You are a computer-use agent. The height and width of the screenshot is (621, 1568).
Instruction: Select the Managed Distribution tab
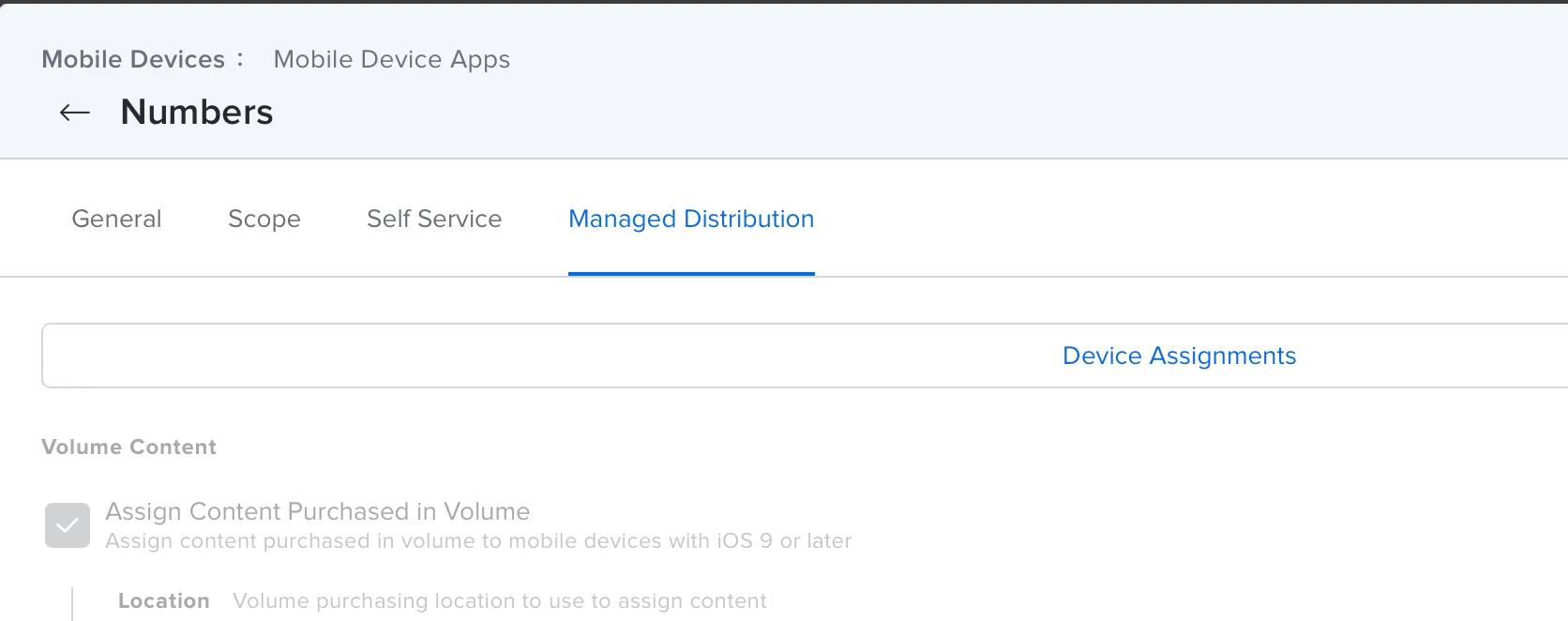pyautogui.click(x=691, y=219)
